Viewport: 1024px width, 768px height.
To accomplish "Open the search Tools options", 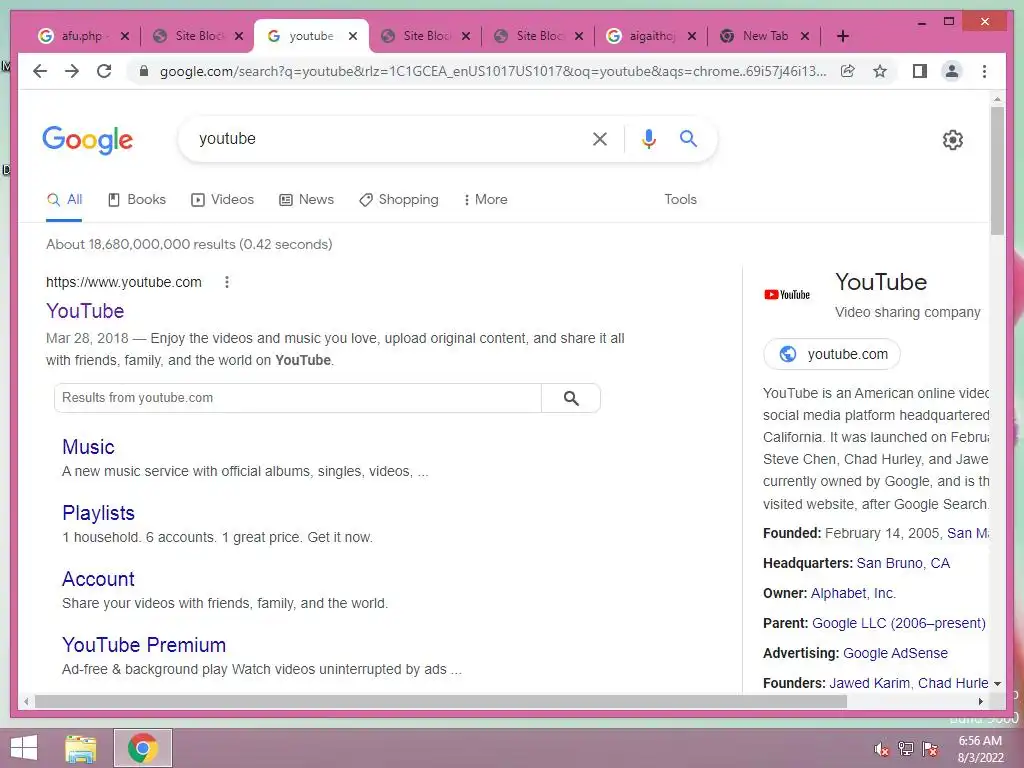I will click(x=680, y=200).
